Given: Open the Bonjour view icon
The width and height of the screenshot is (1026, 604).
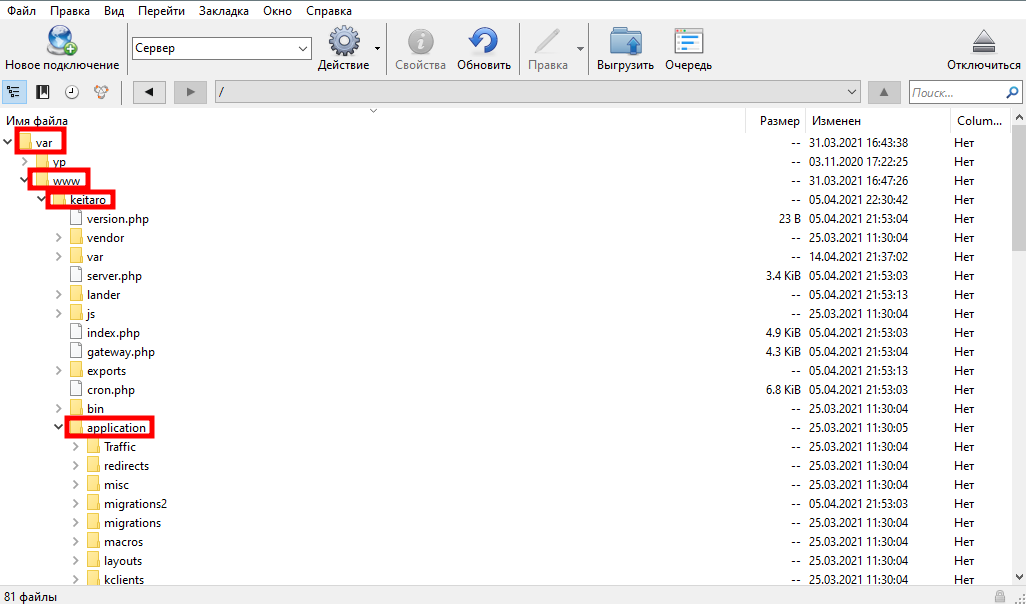Looking at the screenshot, I should 101,92.
